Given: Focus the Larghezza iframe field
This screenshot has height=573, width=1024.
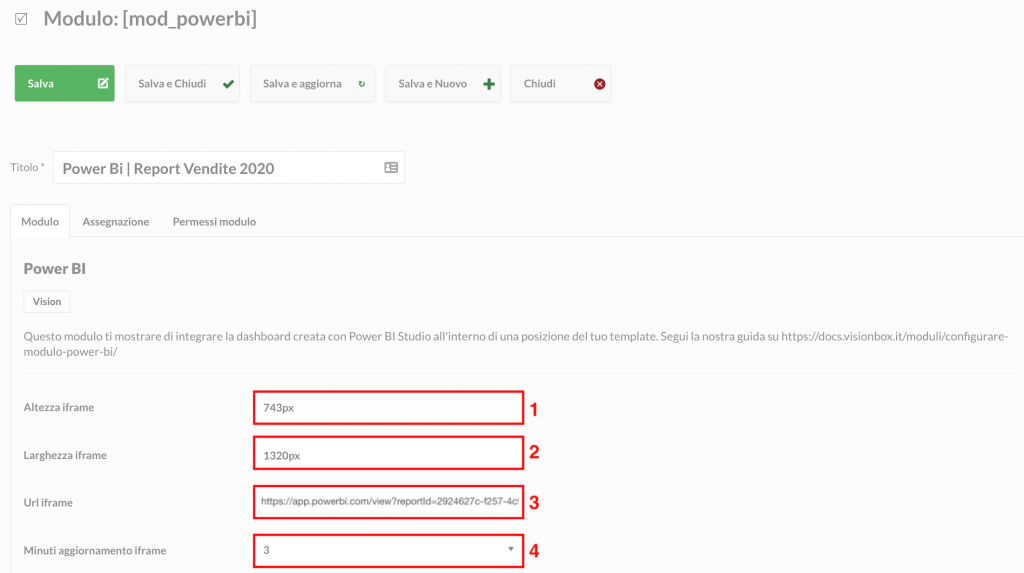Looking at the screenshot, I should coord(388,453).
